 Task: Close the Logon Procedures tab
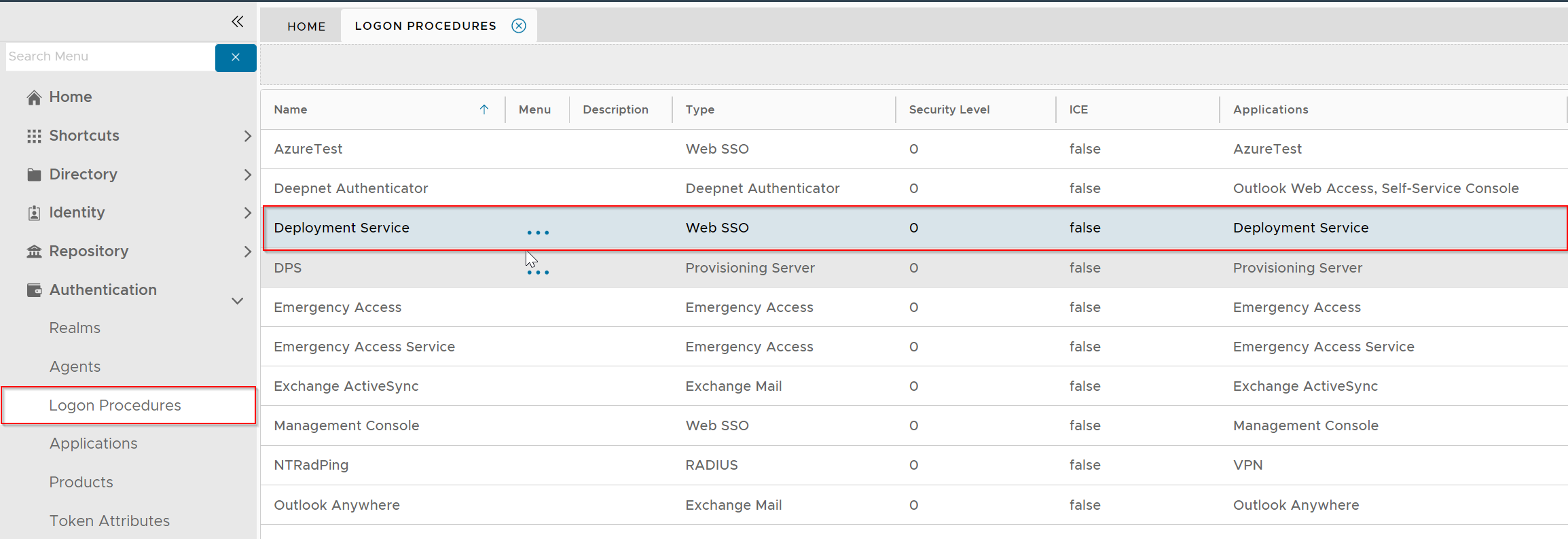coord(519,26)
